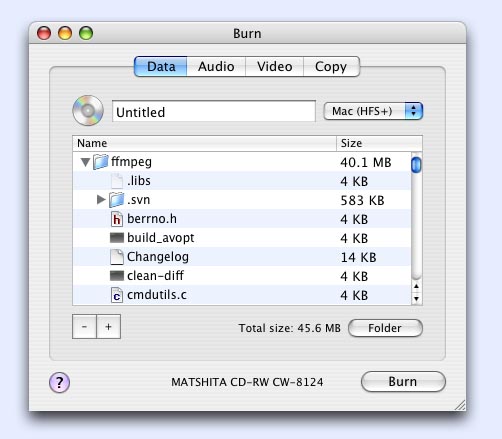Open help with the question mark button

point(60,382)
